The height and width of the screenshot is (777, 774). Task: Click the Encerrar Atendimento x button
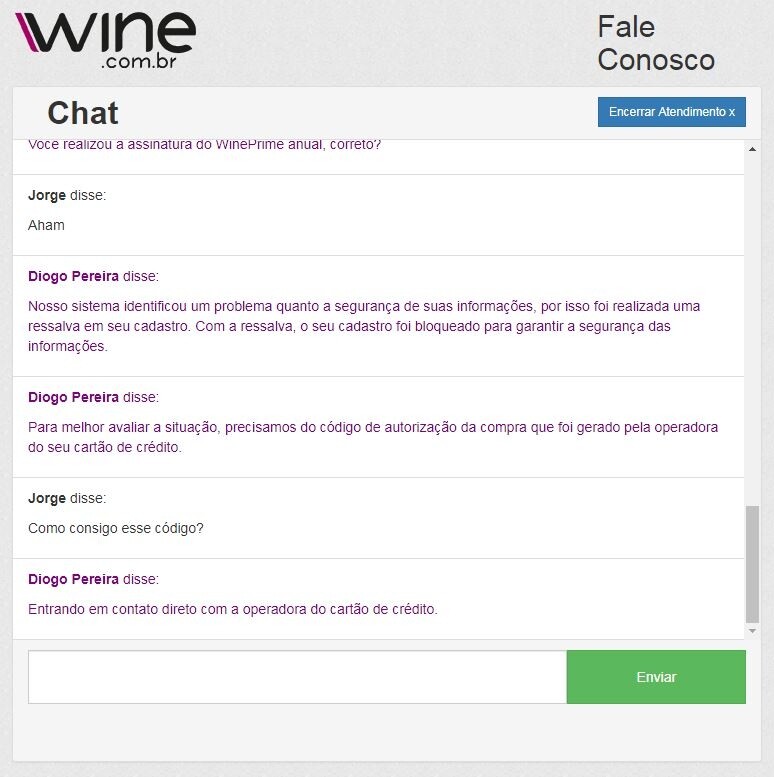tap(671, 112)
